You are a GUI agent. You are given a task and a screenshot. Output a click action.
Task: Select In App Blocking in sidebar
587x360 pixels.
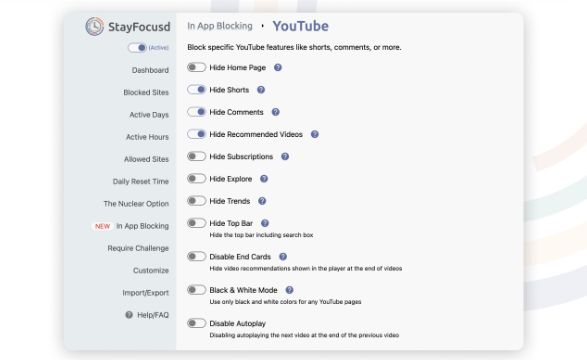click(143, 226)
